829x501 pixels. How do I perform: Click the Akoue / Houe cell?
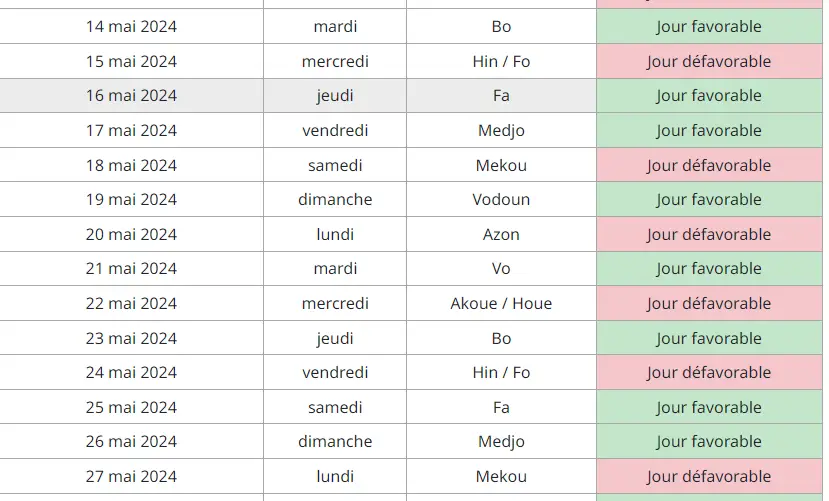click(x=501, y=304)
